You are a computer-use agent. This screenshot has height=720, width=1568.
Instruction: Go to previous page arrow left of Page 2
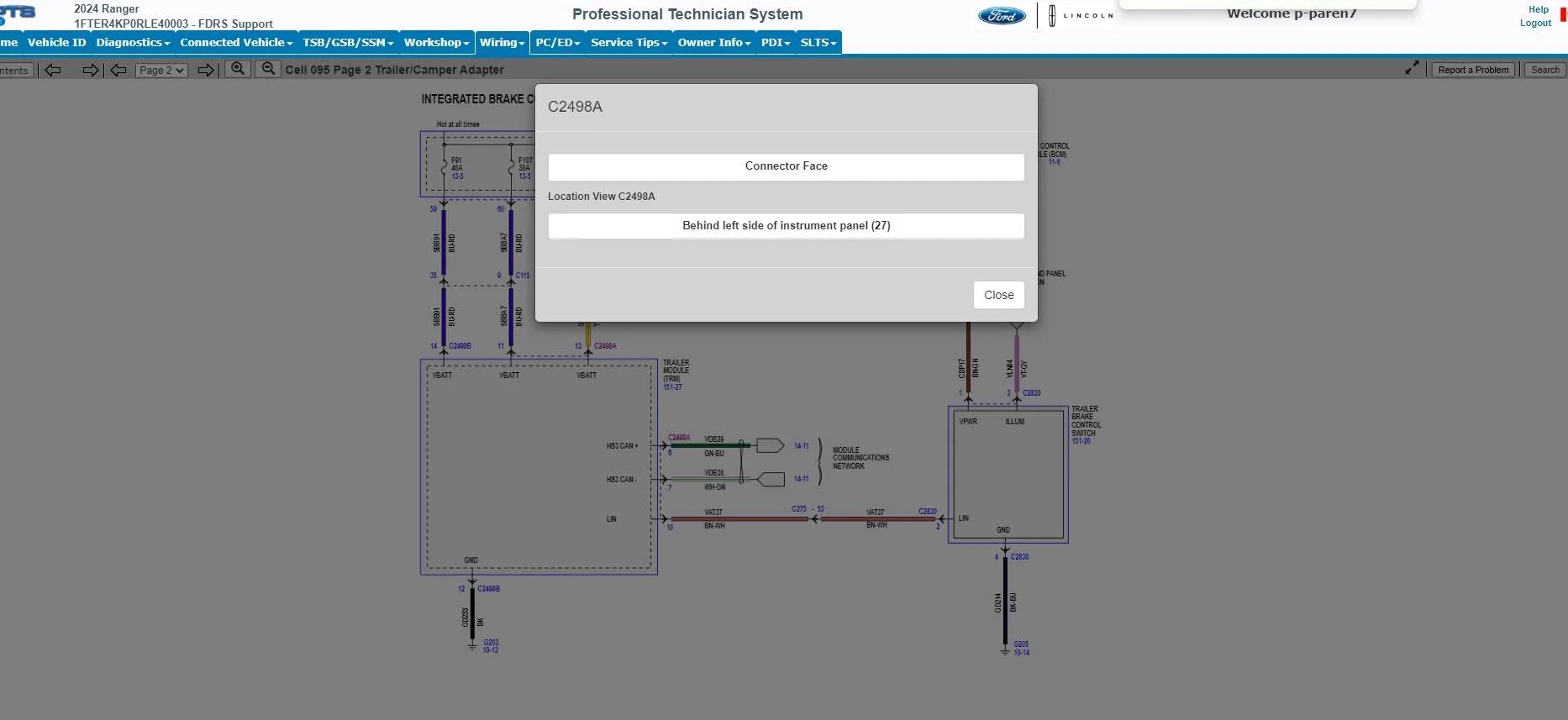pos(118,70)
